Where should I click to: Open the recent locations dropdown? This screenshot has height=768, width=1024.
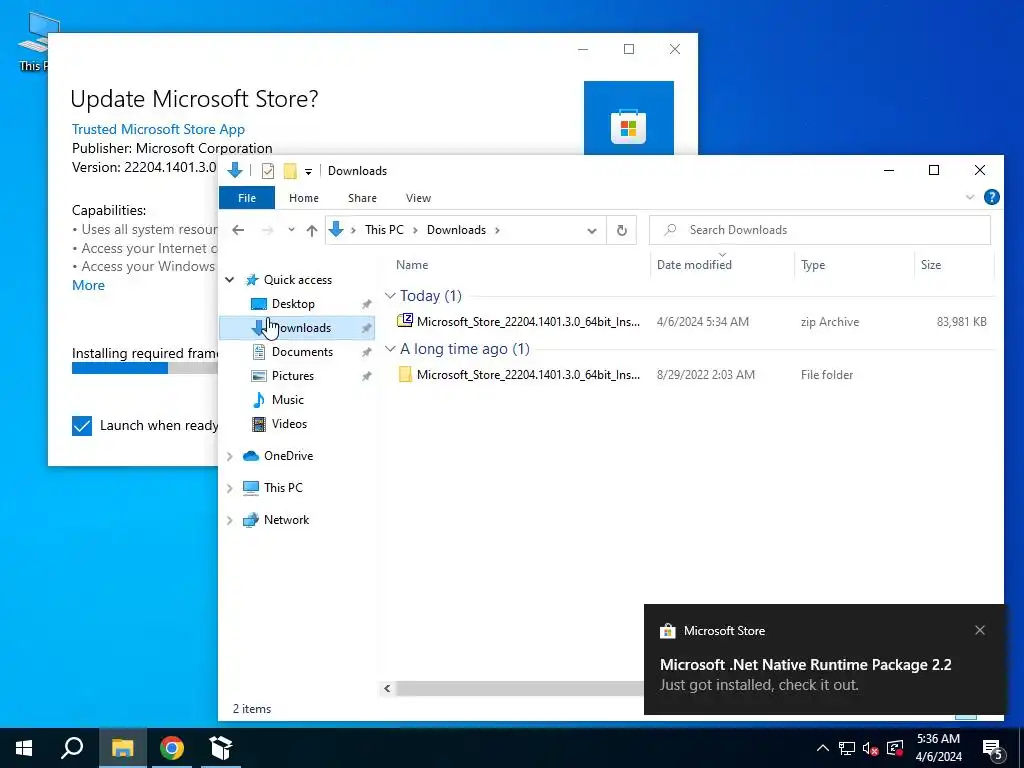click(291, 230)
